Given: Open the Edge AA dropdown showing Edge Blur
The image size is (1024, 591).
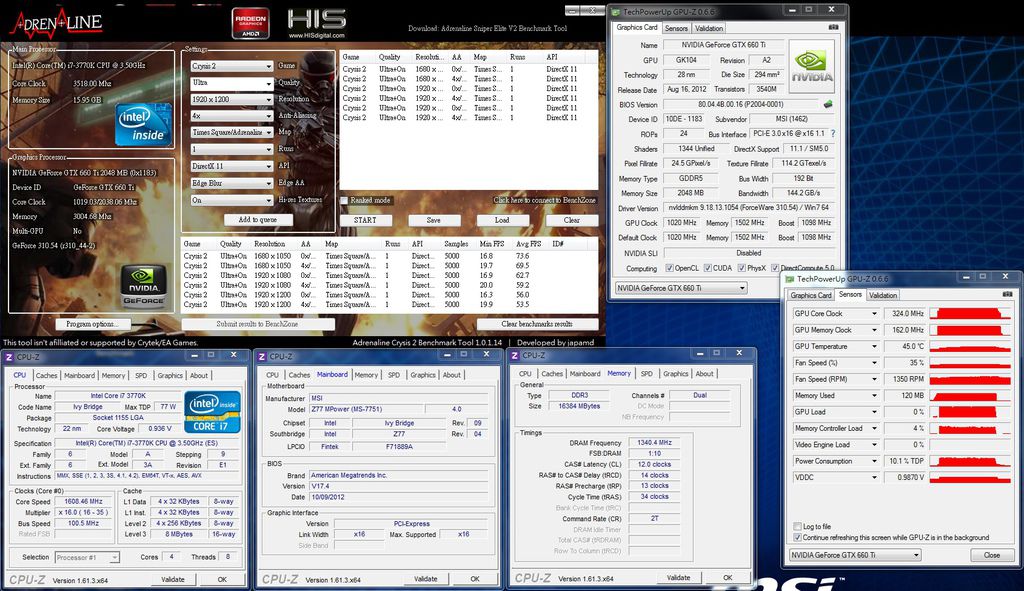Looking at the screenshot, I should (x=231, y=184).
